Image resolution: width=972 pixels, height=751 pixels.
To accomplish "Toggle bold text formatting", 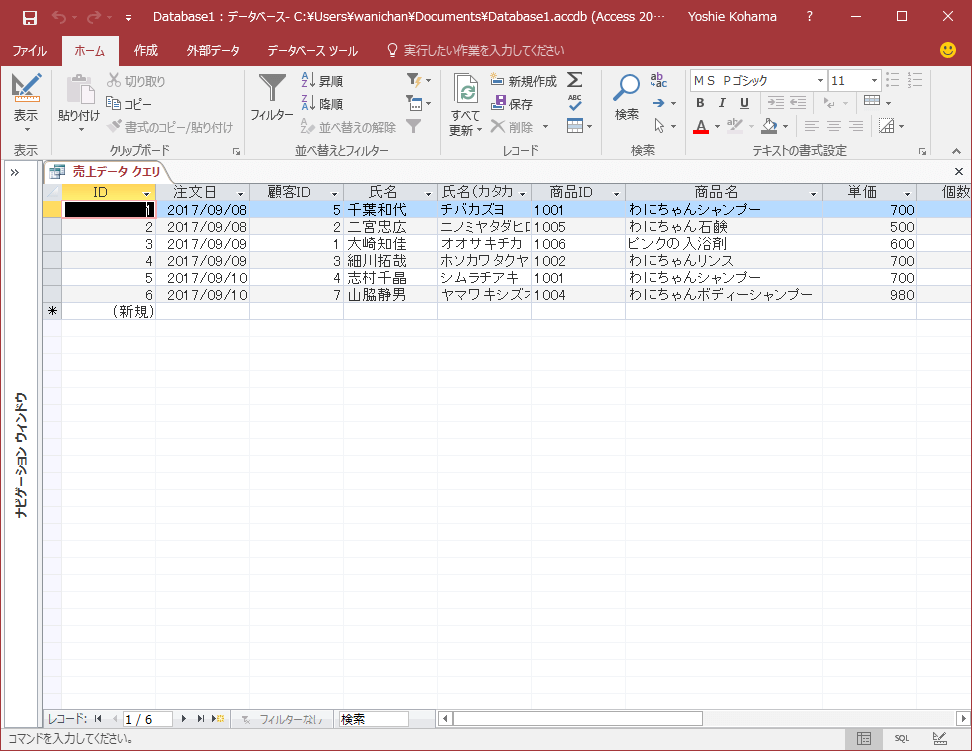I will 700,103.
